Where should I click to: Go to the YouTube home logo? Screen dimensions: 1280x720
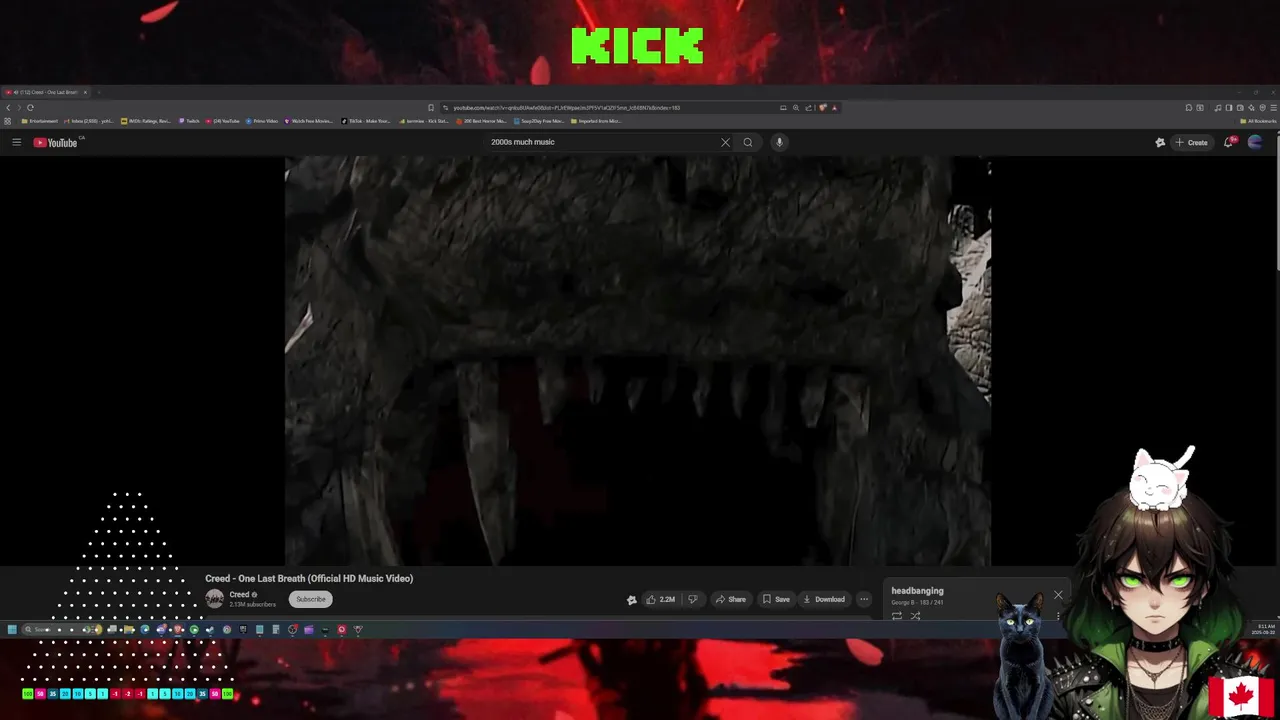[x=56, y=142]
